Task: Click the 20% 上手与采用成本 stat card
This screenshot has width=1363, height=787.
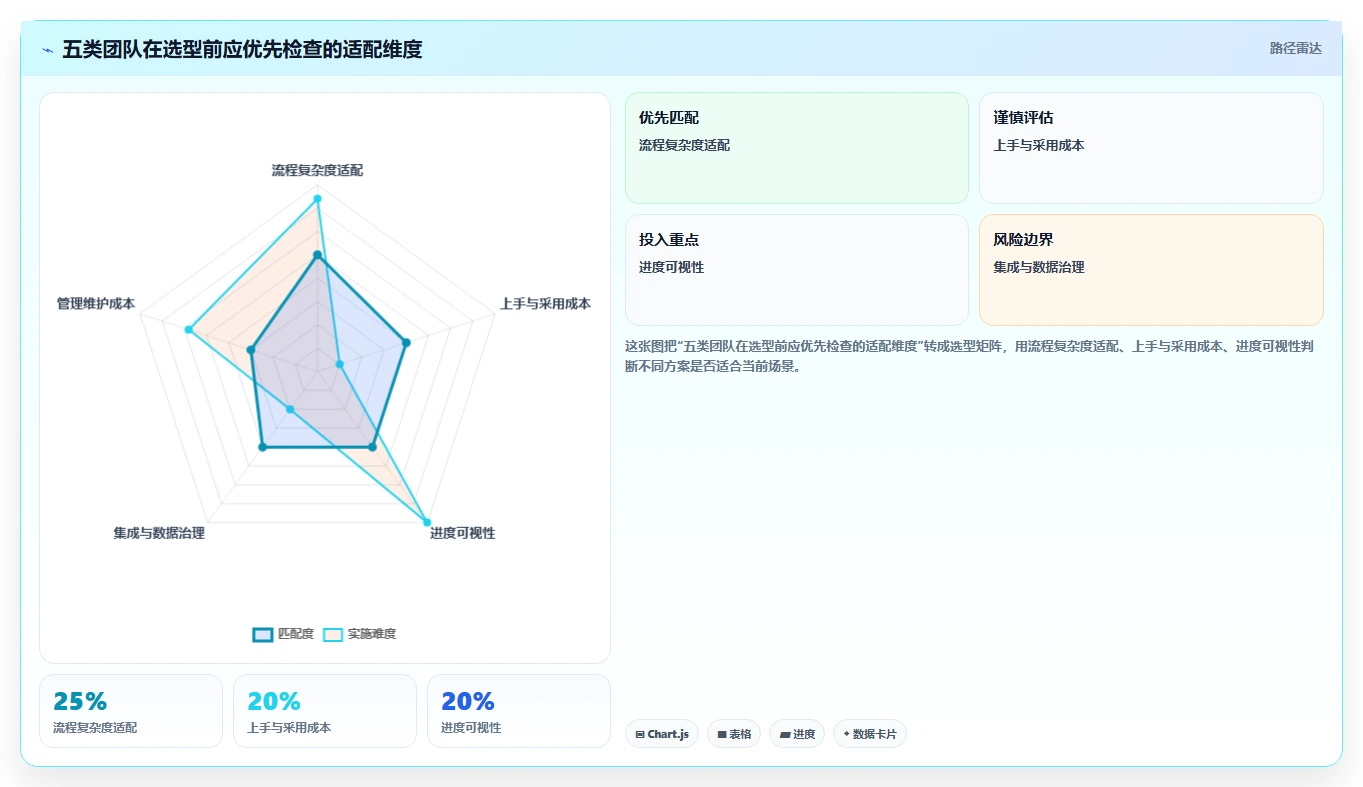Action: pos(325,711)
